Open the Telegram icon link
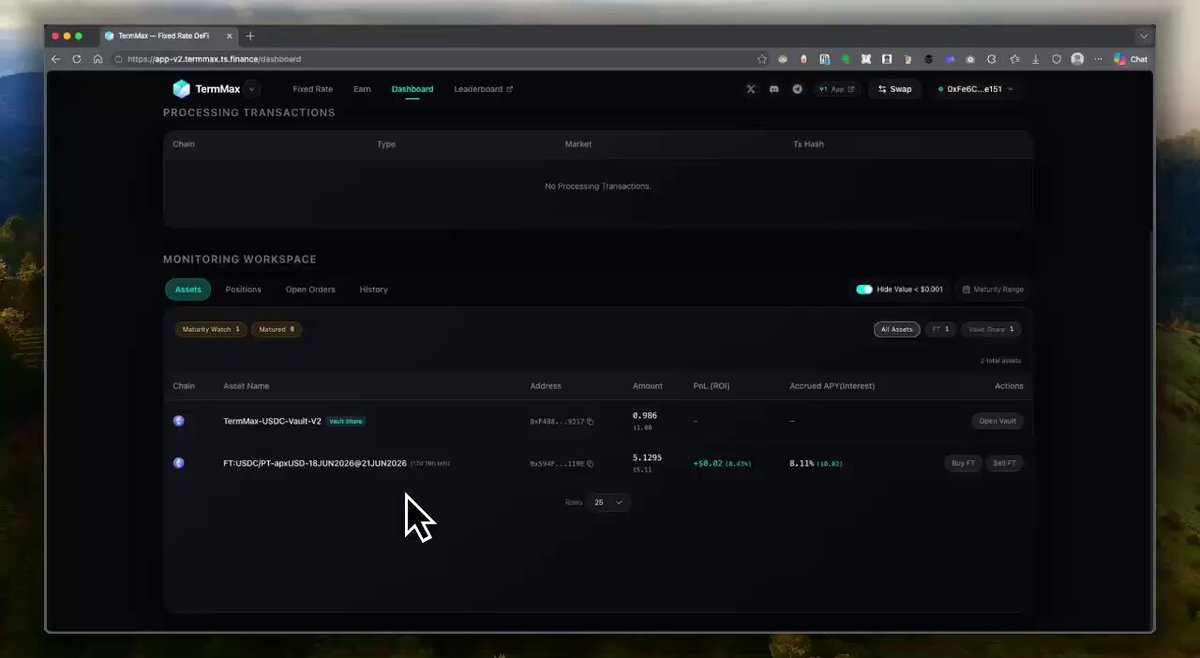 [797, 89]
